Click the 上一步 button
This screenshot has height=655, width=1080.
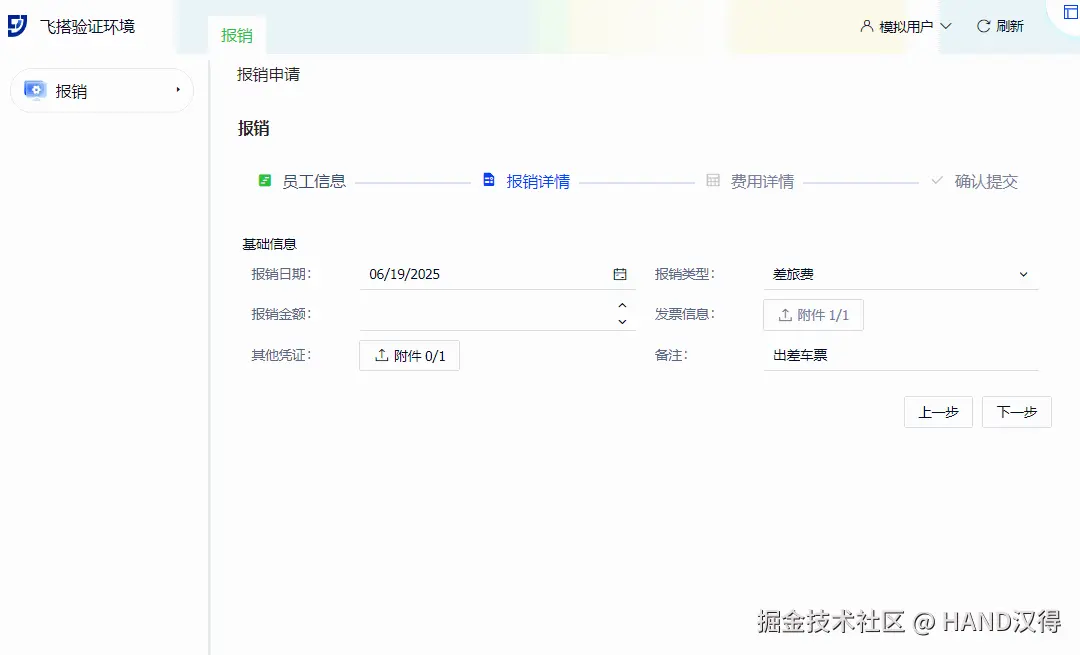click(x=938, y=412)
